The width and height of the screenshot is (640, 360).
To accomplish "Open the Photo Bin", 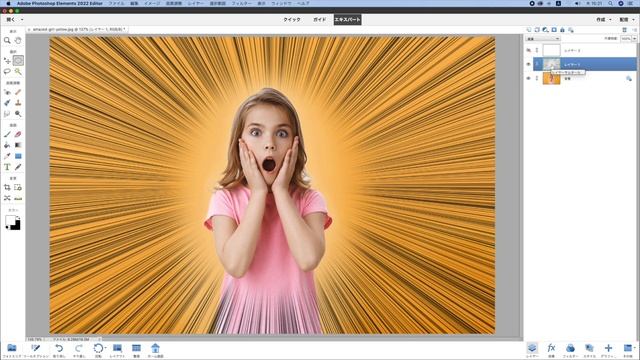I will point(12,350).
